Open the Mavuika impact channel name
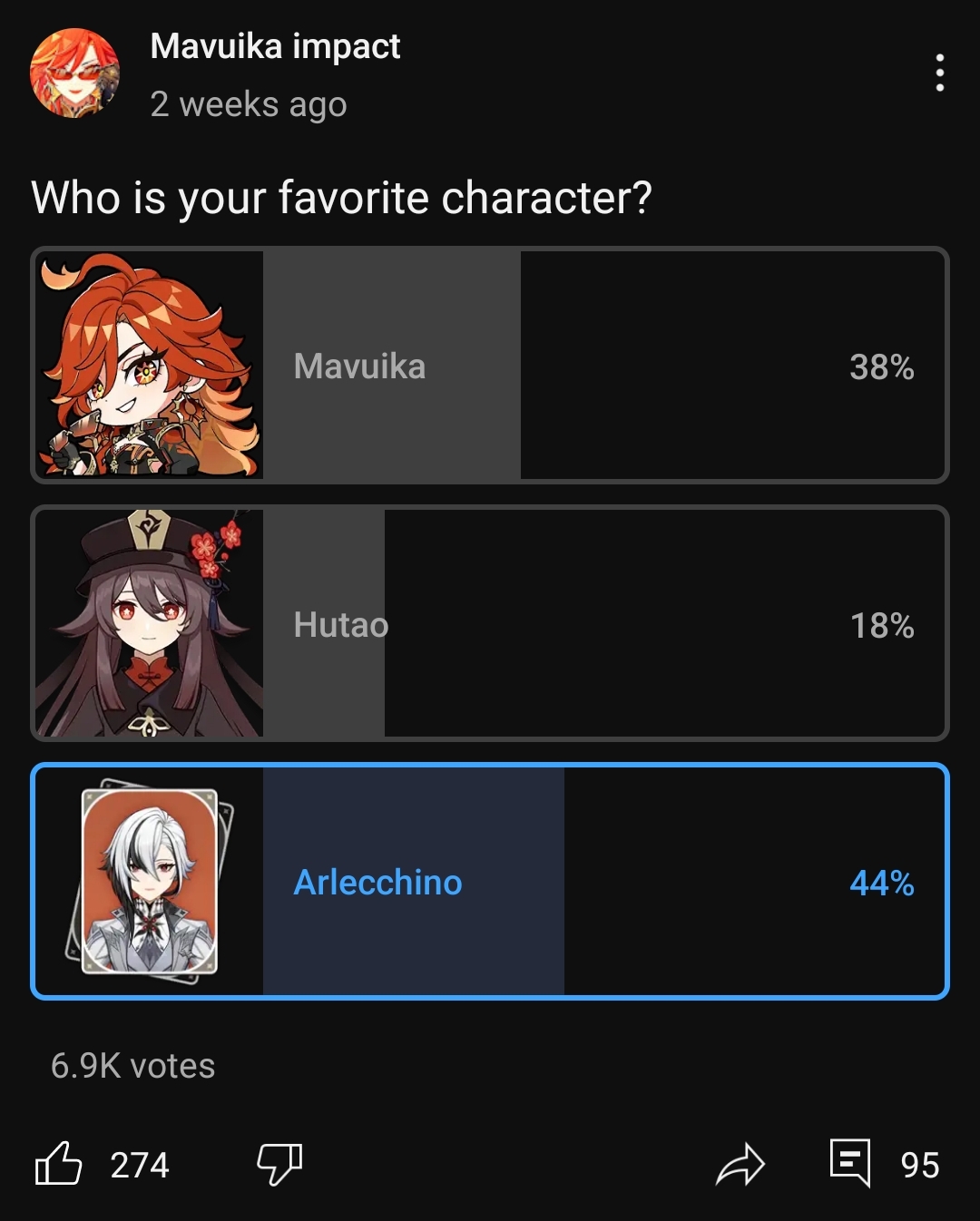Screen dimensions: 980x1221 275,46
